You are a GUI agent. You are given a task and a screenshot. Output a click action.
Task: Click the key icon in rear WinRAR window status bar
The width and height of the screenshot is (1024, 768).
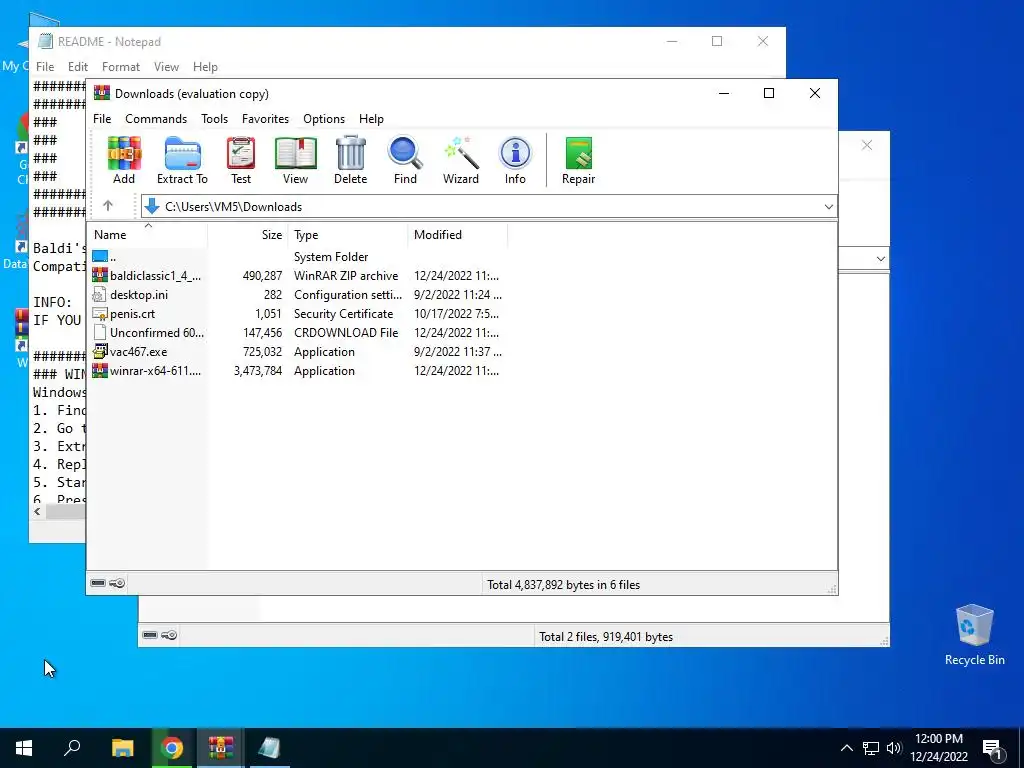pos(168,635)
